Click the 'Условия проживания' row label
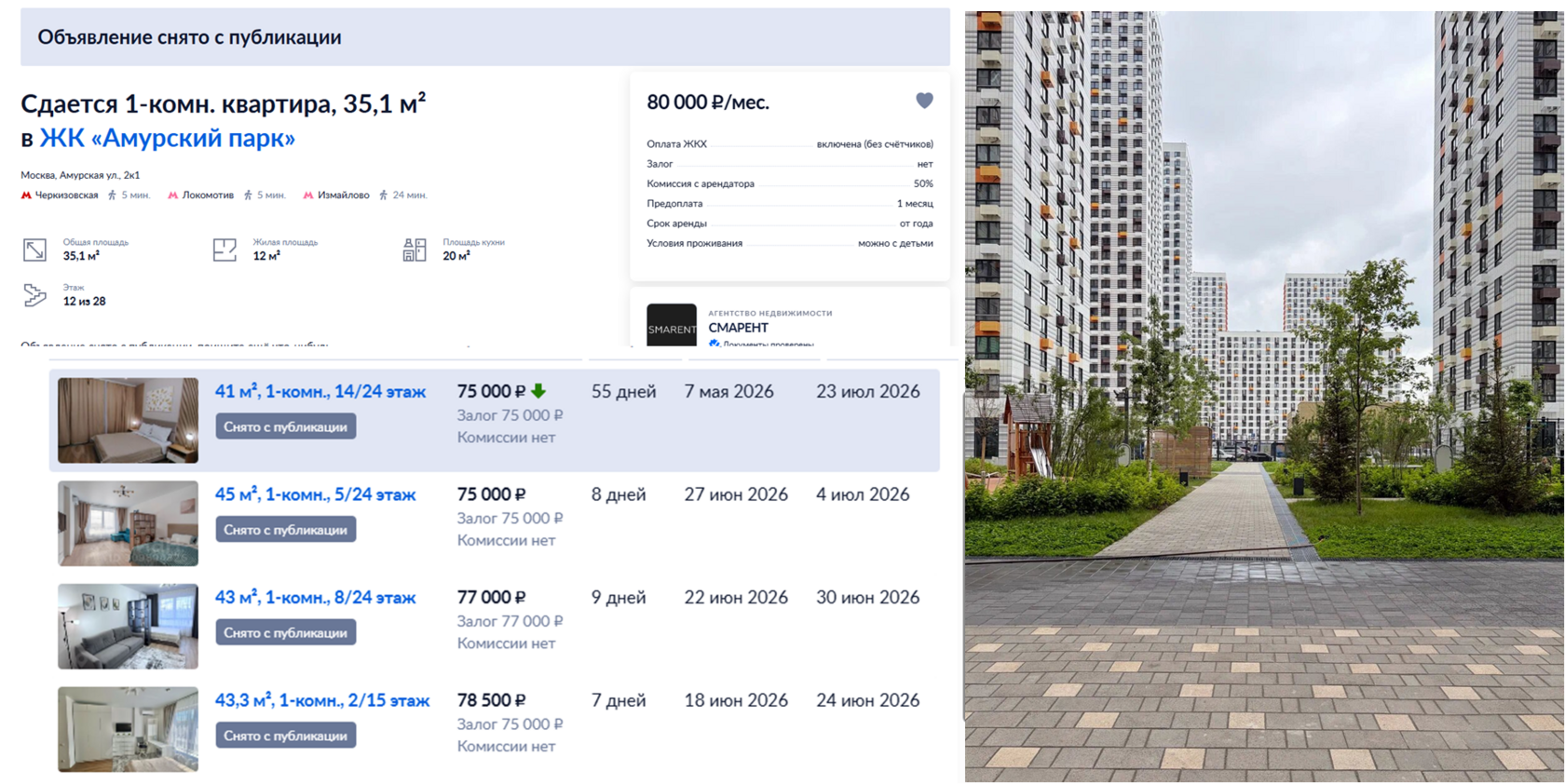Image resolution: width=1565 pixels, height=784 pixels. (694, 244)
